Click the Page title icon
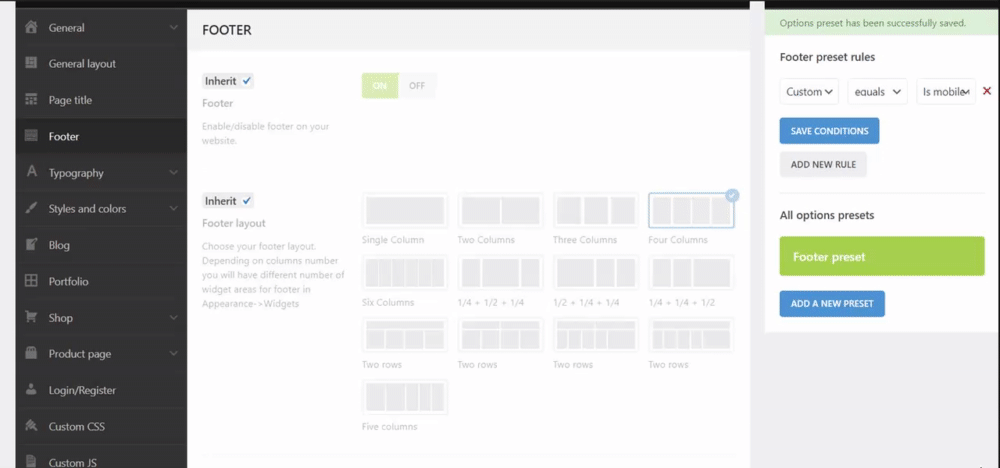Screen dimensions: 1000x468 31,99
